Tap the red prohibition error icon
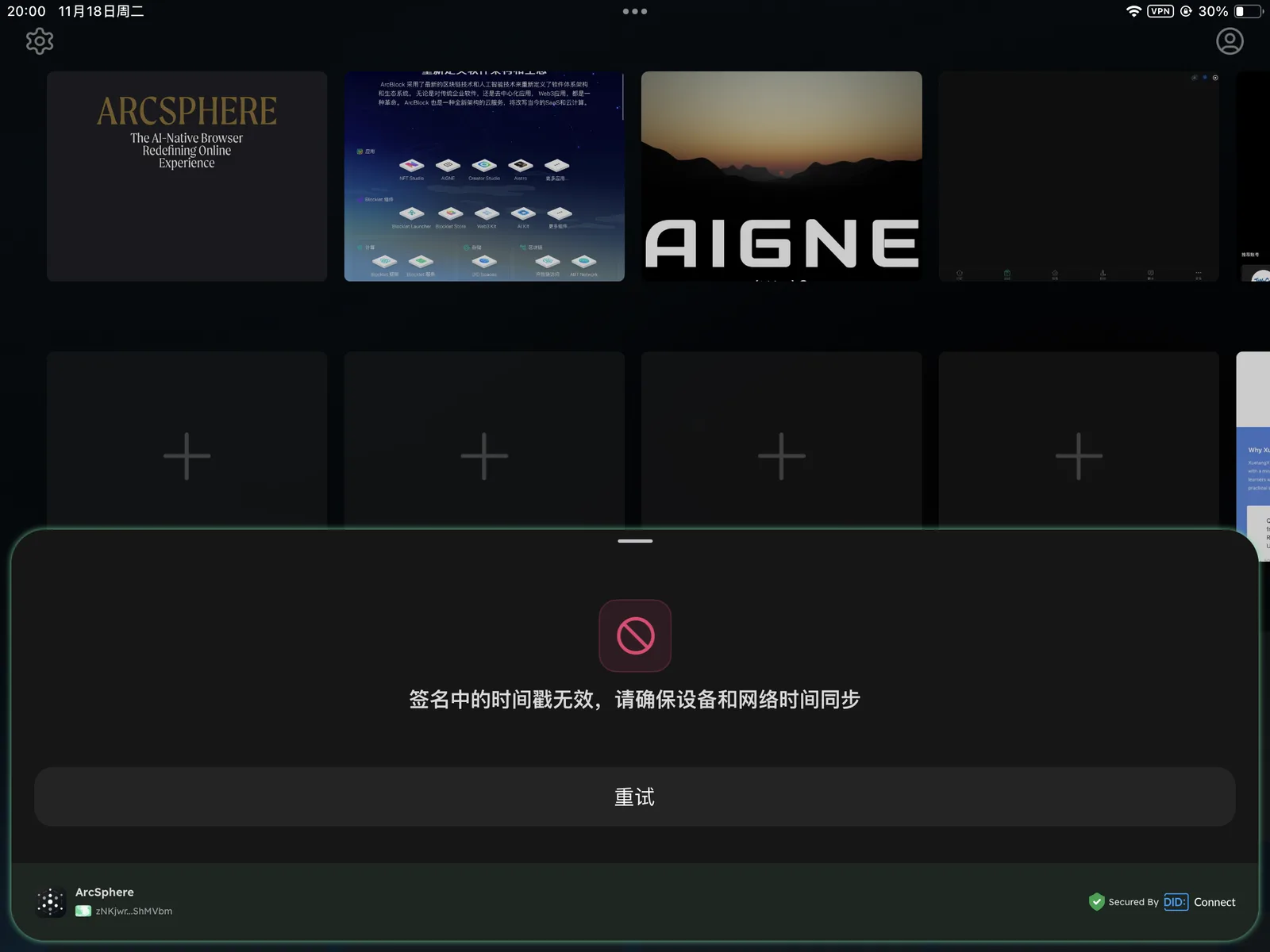The height and width of the screenshot is (952, 1270). tap(635, 635)
